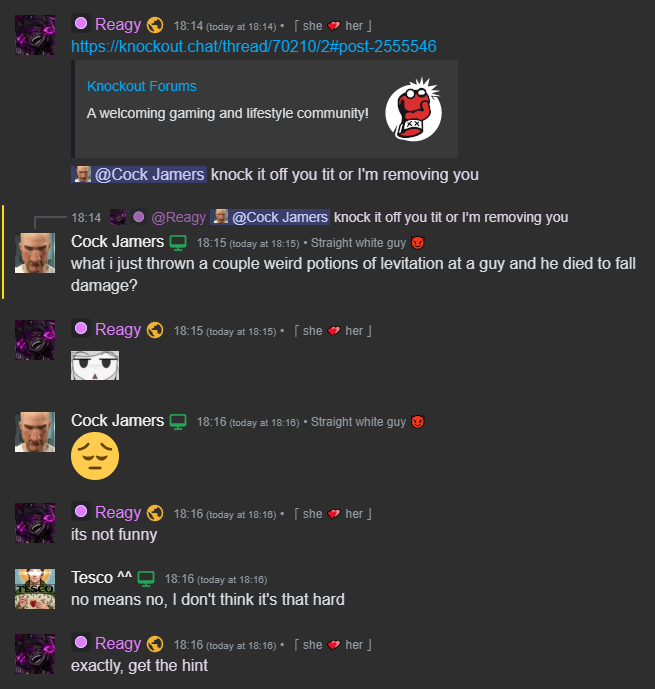Image resolution: width=655 pixels, height=689 pixels.
Task: Click the Cock Jamers username at 18:16
Action: point(117,421)
